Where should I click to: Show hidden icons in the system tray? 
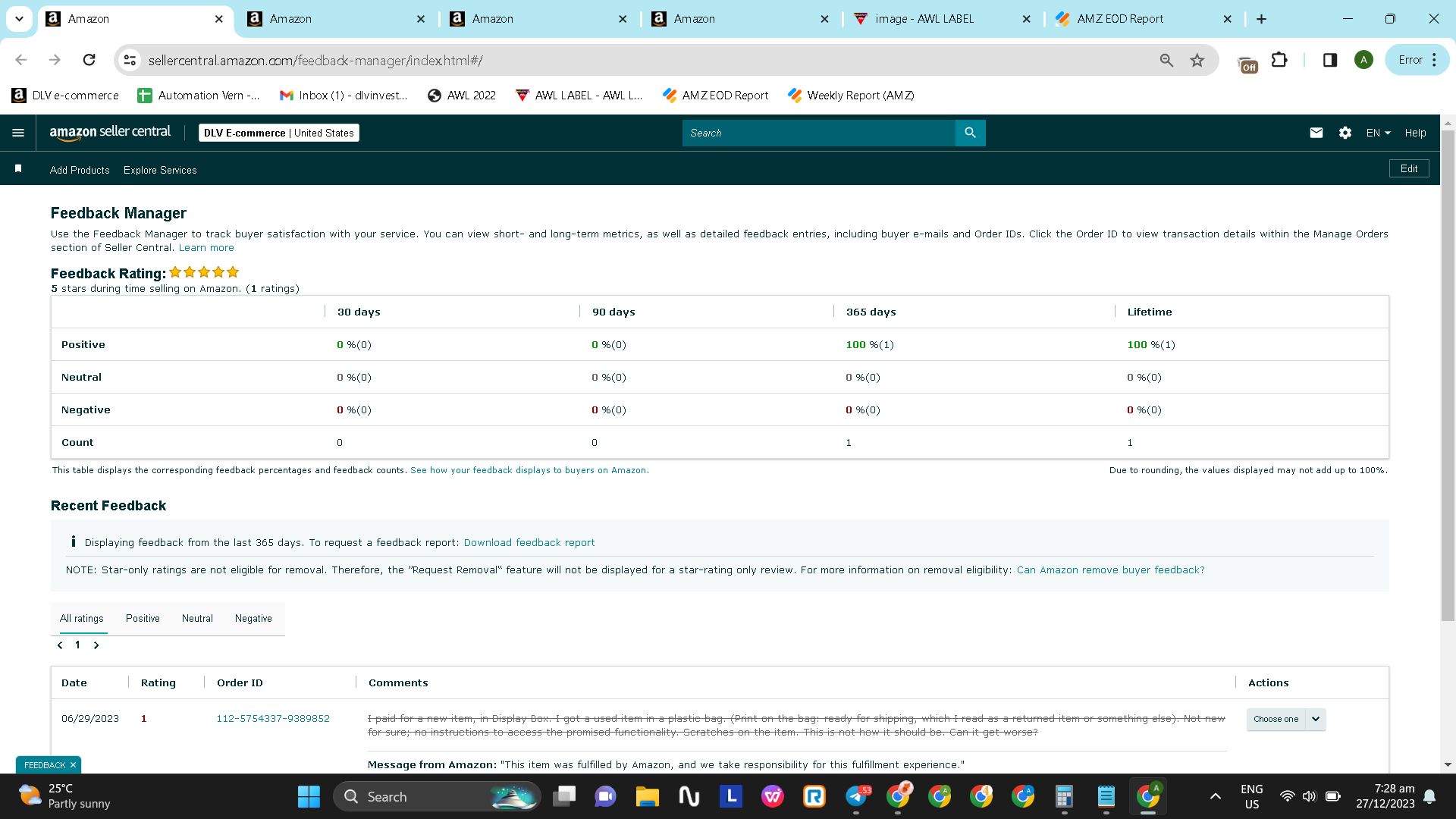pos(1215,796)
